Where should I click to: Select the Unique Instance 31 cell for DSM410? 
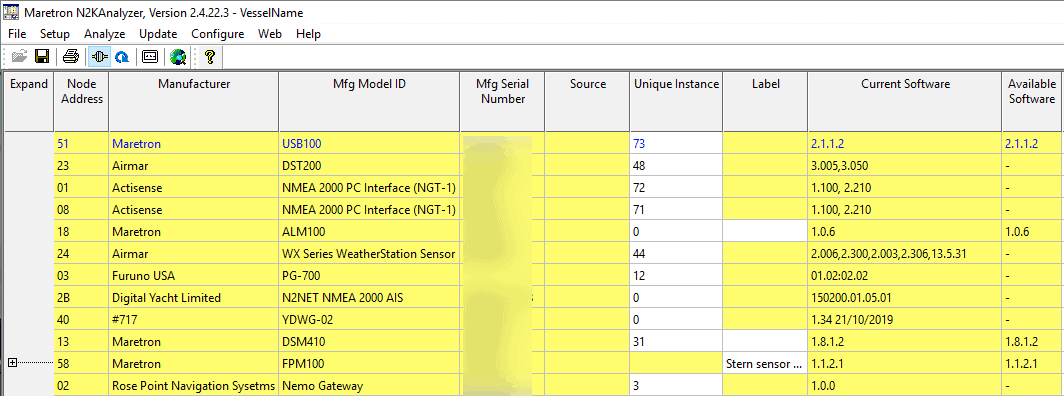coord(677,342)
